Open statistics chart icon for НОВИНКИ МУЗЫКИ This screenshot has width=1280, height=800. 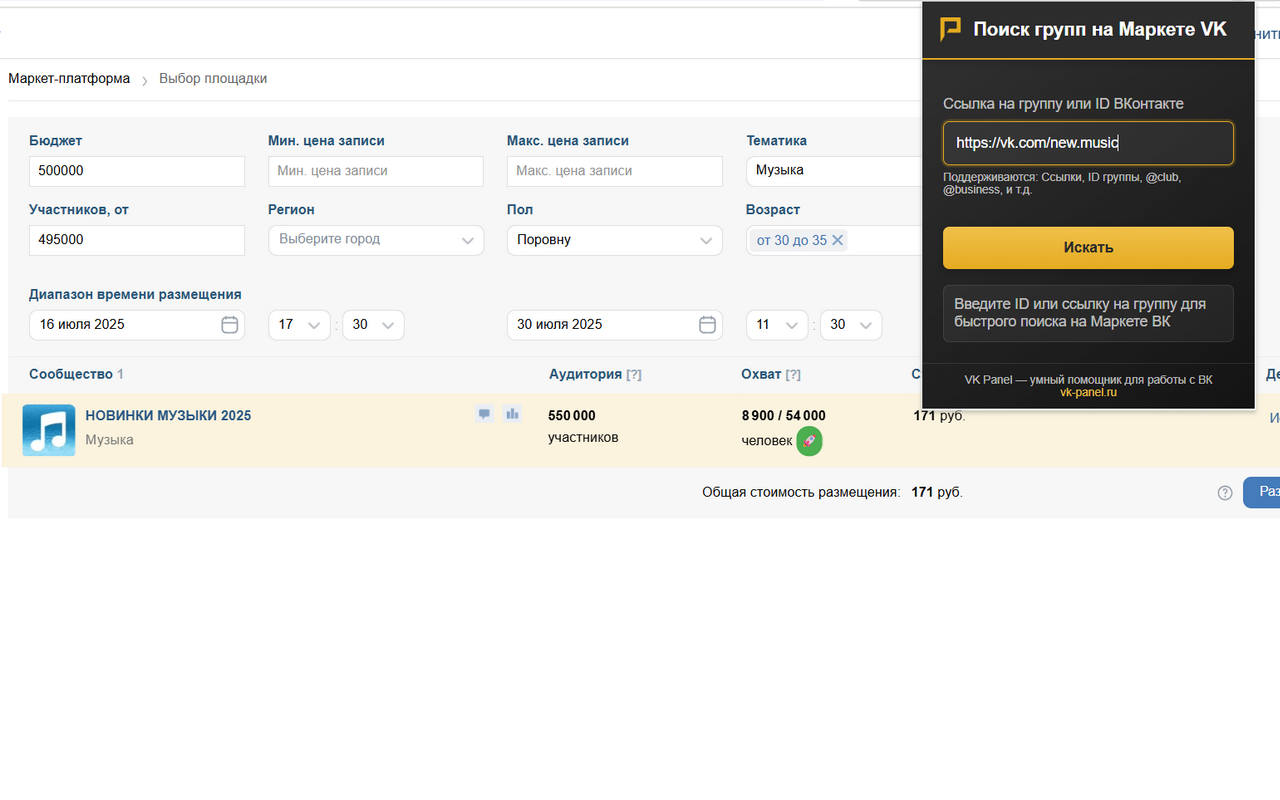513,414
